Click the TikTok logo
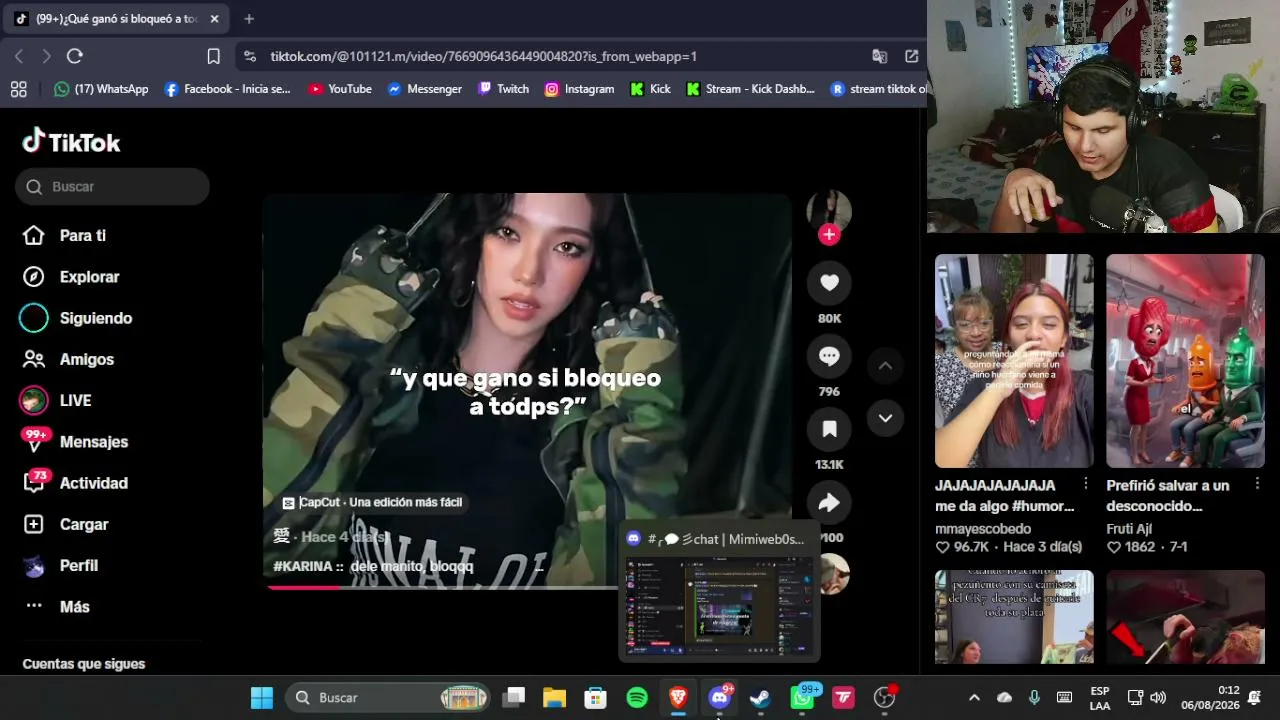This screenshot has width=1280, height=720. [x=71, y=142]
